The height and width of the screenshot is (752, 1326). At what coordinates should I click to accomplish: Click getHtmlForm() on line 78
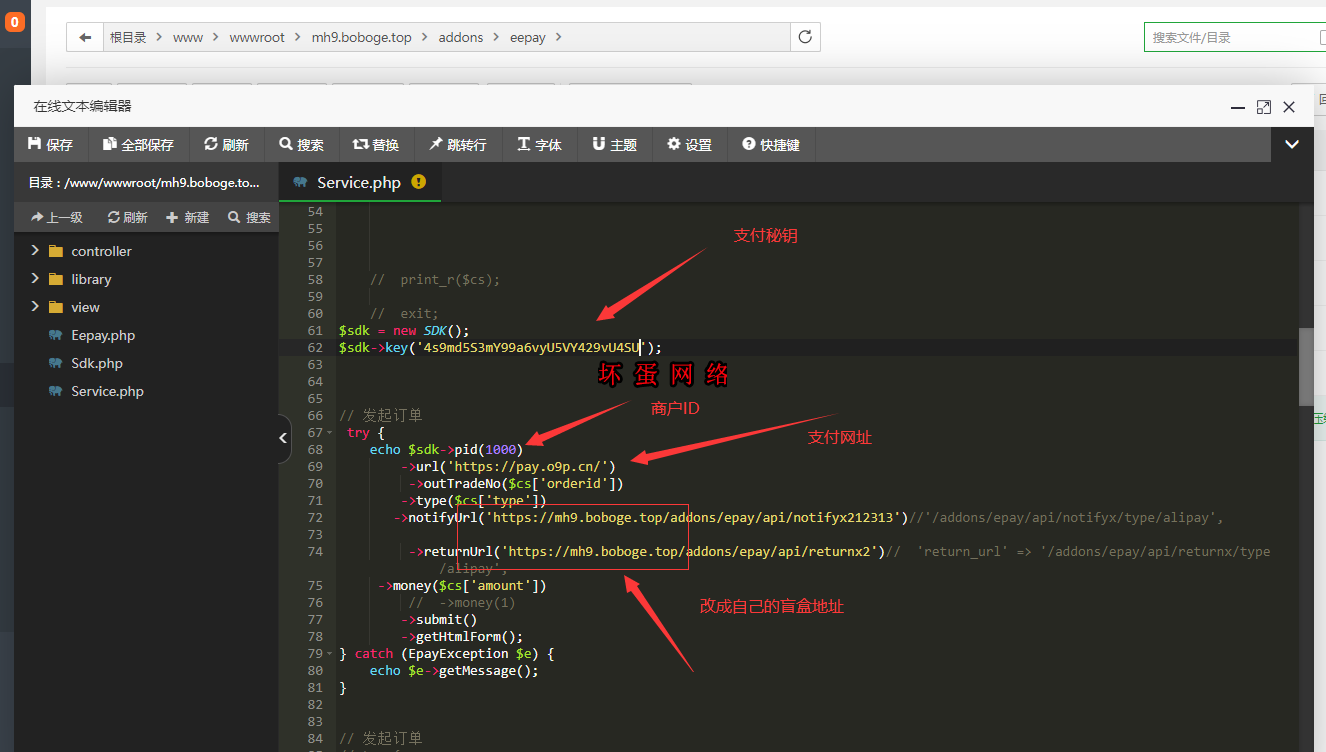pyautogui.click(x=469, y=636)
